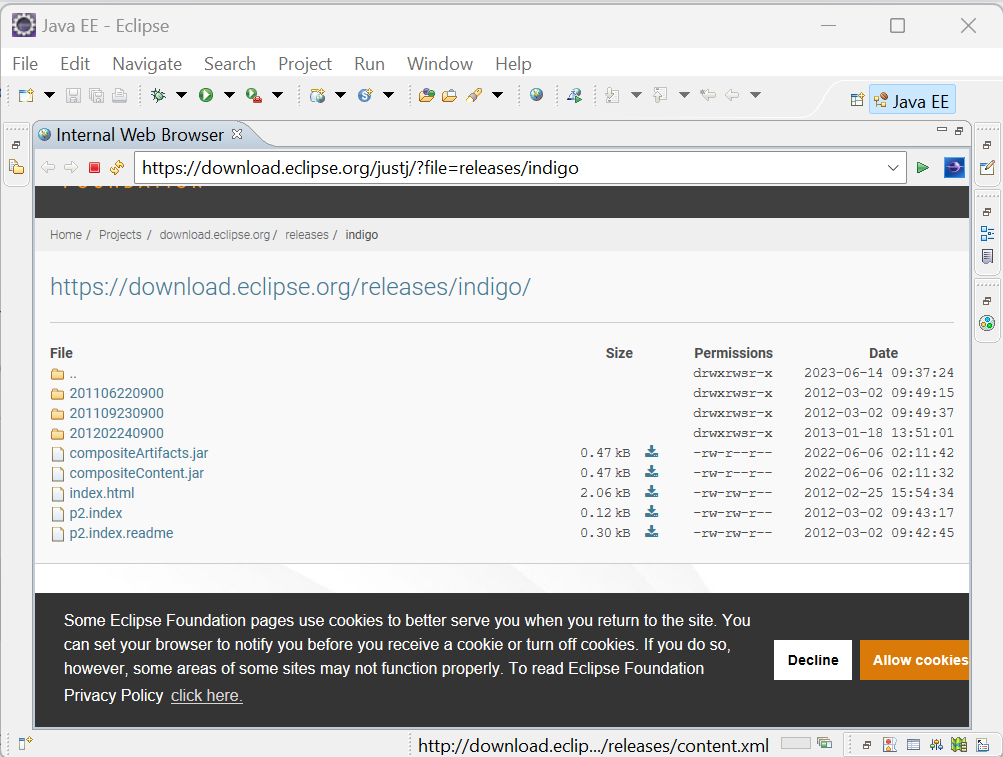This screenshot has width=1003, height=757.
Task: Click the Open Web Browser globe toolbar icon
Action: 537,95
